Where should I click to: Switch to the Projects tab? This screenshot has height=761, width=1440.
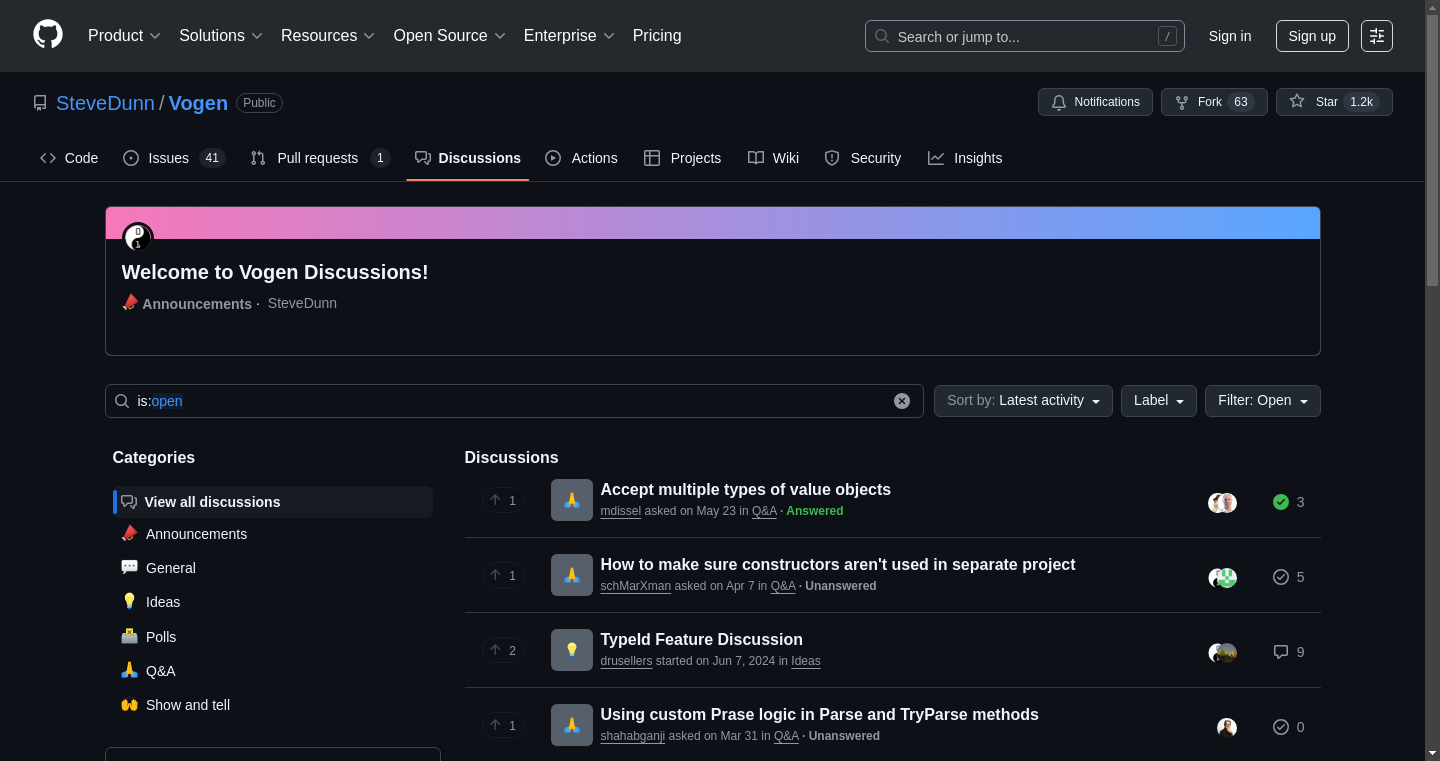point(682,158)
